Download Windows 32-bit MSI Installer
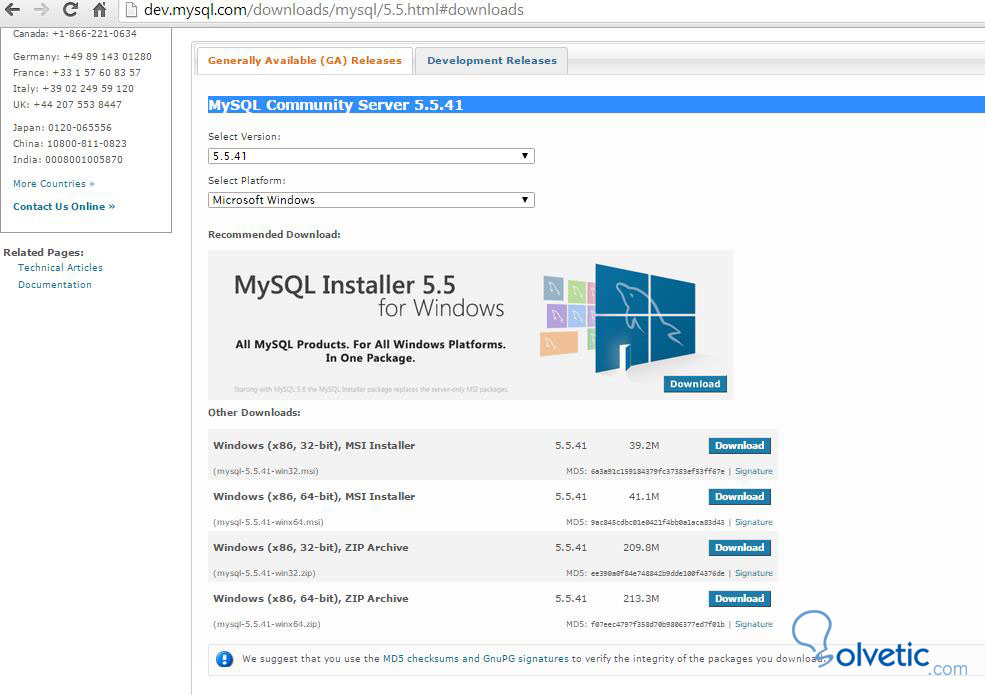The width and height of the screenshot is (985, 695). coord(739,446)
